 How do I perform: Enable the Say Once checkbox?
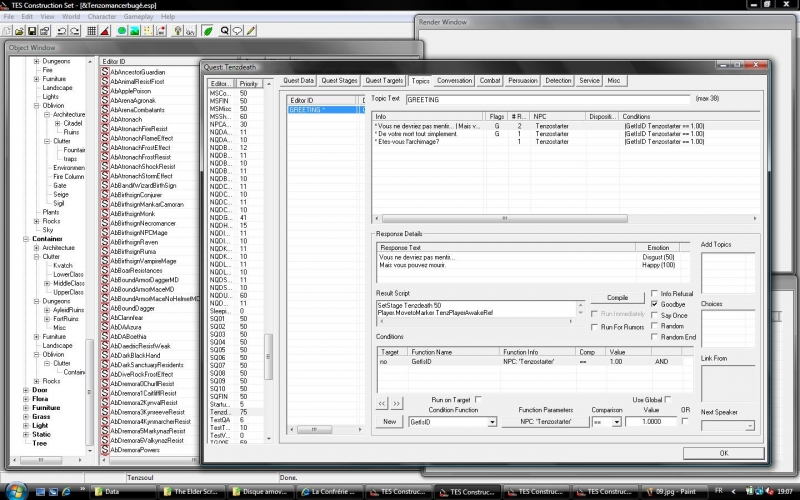[655, 315]
